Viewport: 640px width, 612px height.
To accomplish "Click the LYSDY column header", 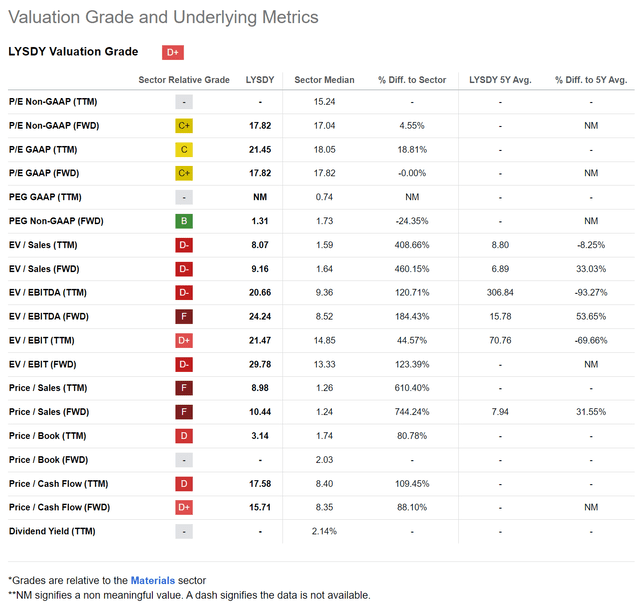I will point(260,80).
